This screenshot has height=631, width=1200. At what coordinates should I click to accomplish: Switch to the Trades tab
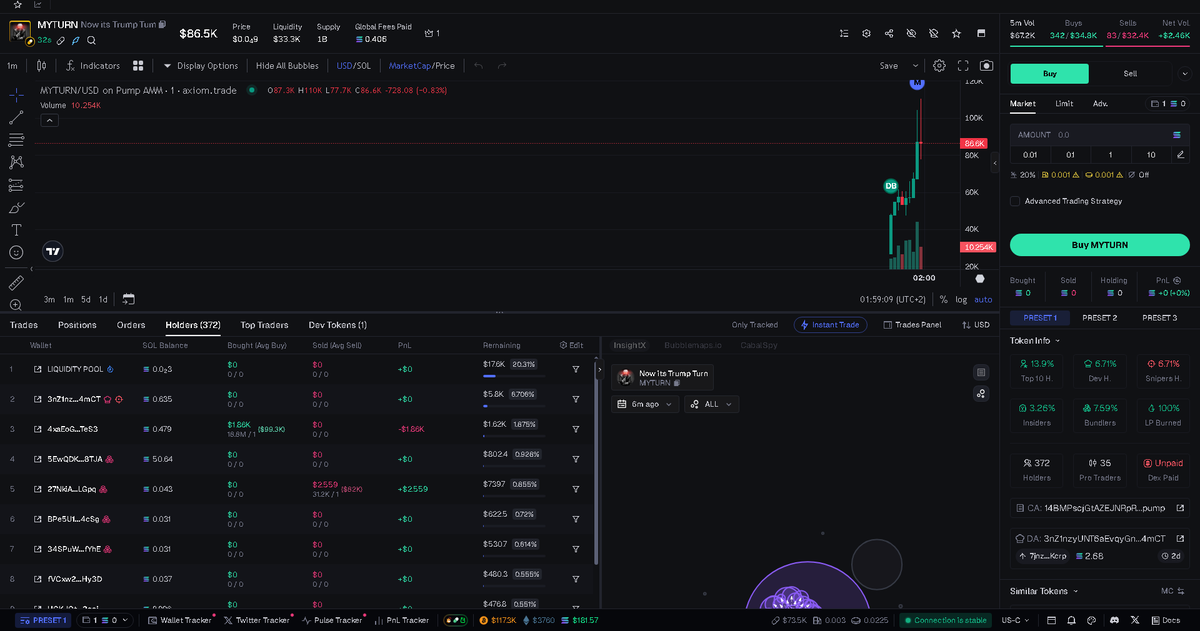coord(24,325)
